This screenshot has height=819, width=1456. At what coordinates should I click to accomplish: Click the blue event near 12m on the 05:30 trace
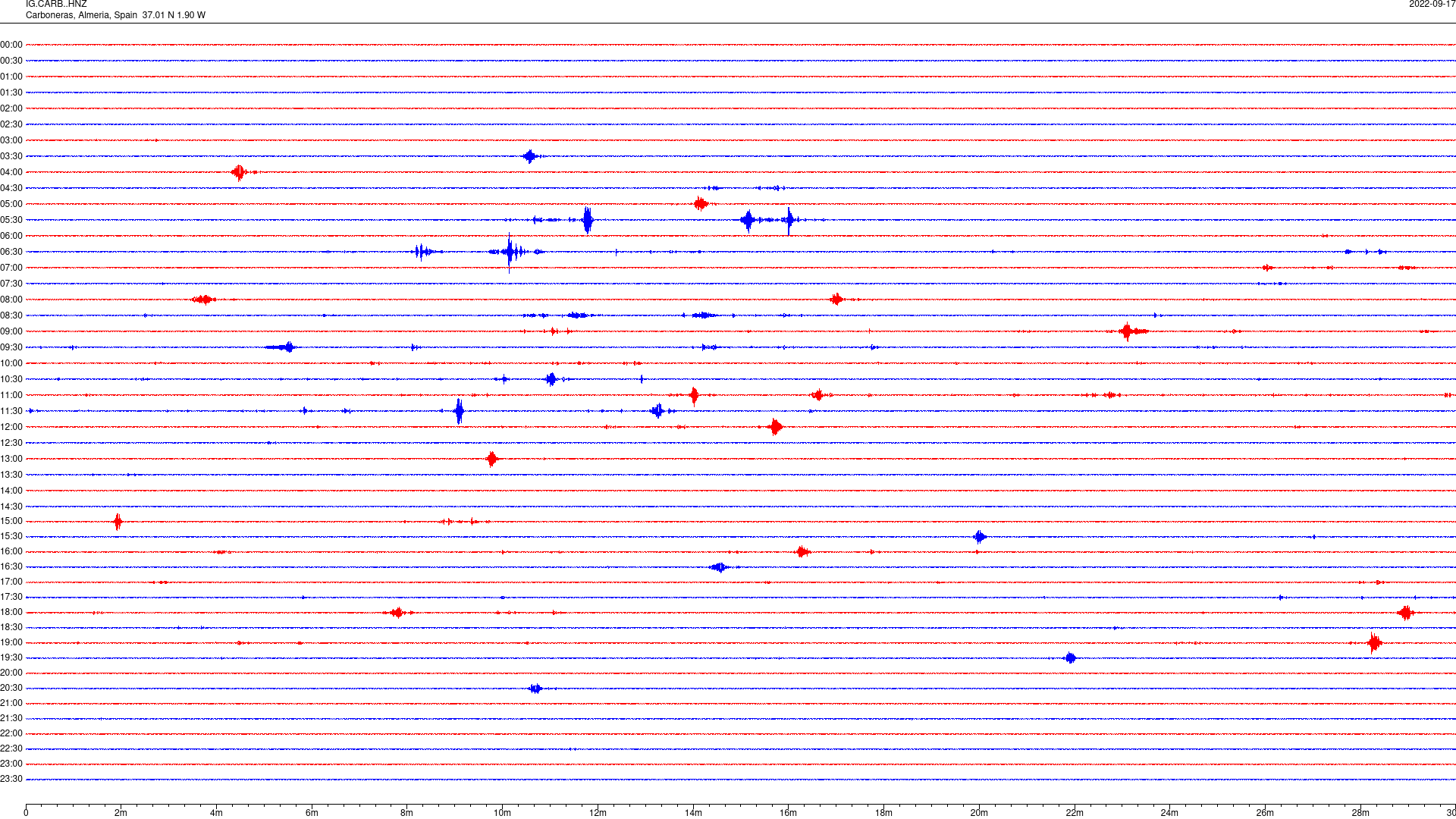click(x=588, y=220)
